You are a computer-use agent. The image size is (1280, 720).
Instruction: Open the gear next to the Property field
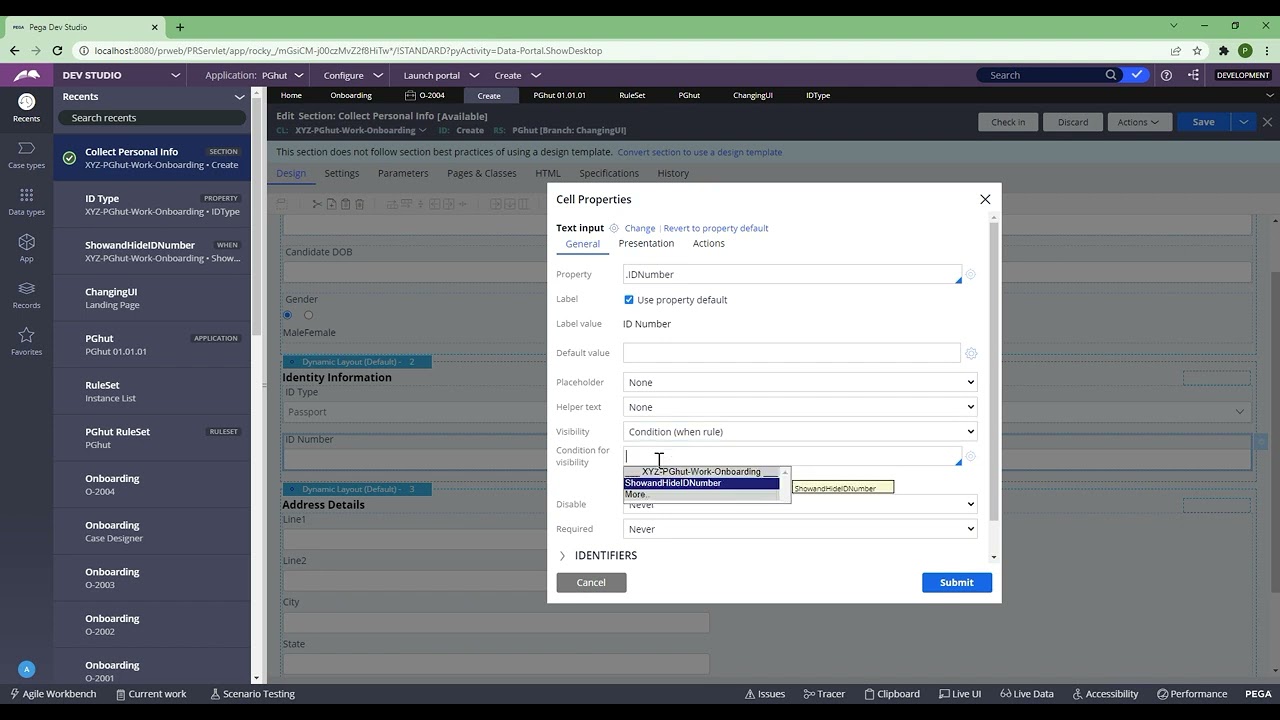[970, 275]
